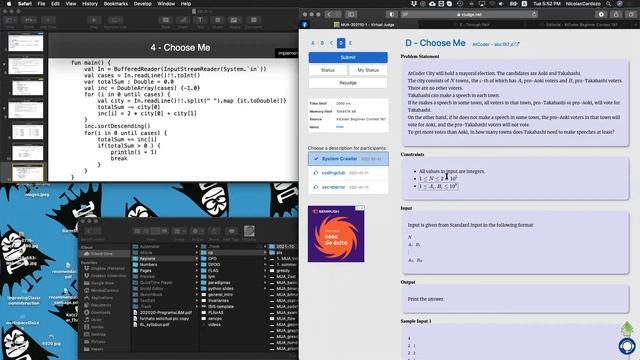This screenshot has width=640, height=360.
Task: Select the first slide thumbnail in Keynote navigator
Action: click(26, 43)
